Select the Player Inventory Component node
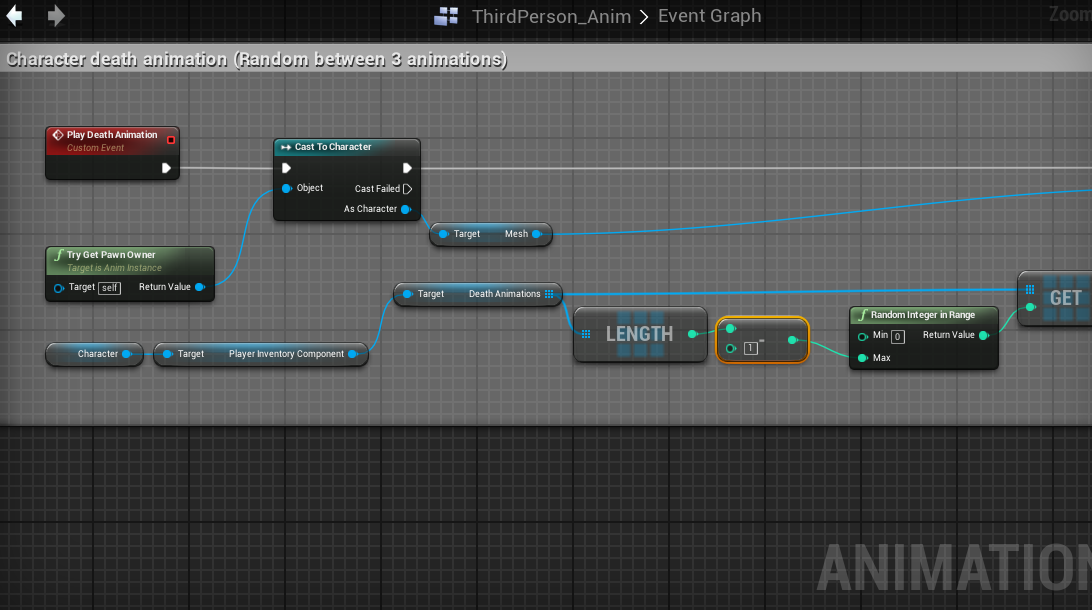This screenshot has width=1092, height=610. point(260,354)
